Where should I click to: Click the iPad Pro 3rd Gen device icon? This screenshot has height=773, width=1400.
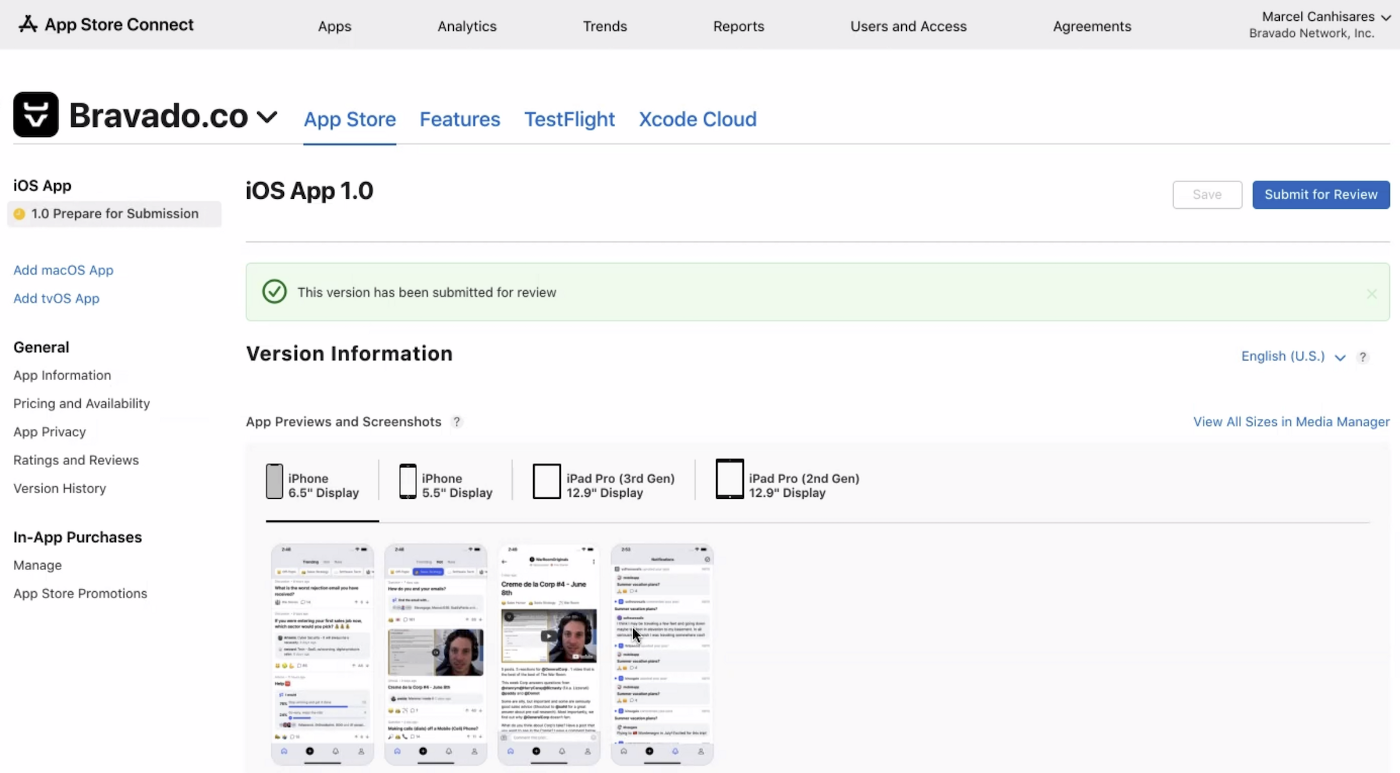click(546, 481)
